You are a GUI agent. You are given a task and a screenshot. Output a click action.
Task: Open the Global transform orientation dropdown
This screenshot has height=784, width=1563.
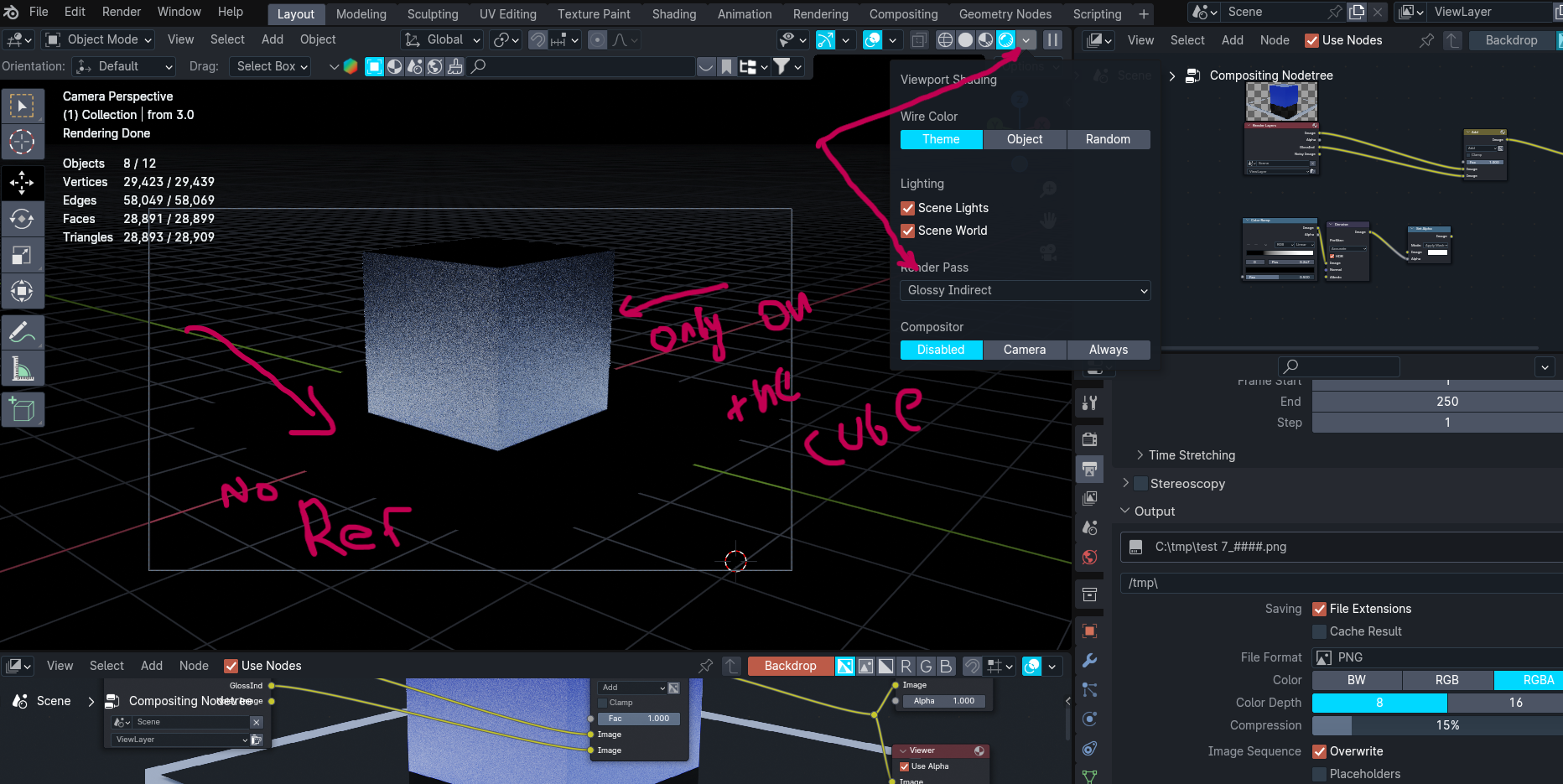point(441,39)
